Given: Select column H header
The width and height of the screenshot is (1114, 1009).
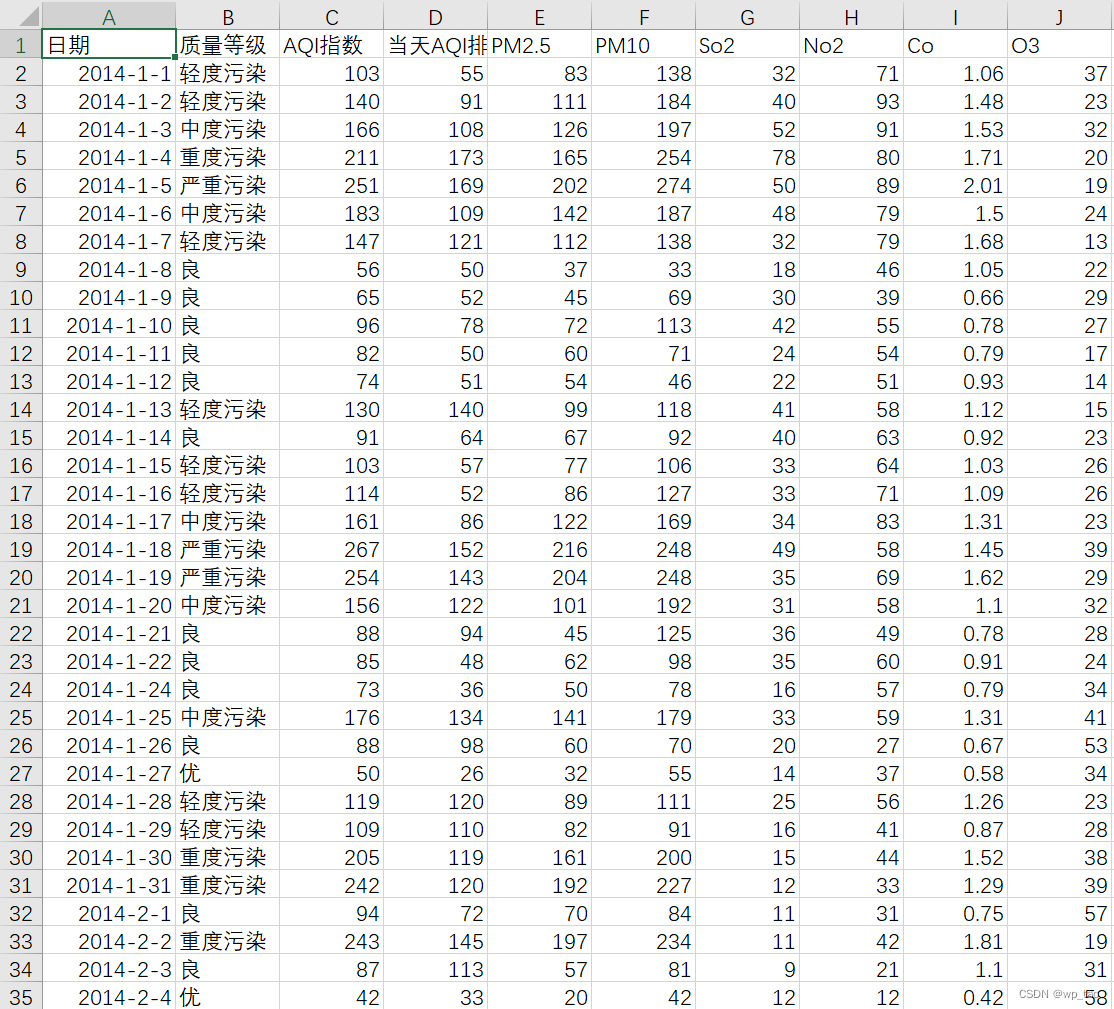Looking at the screenshot, I should click(851, 16).
